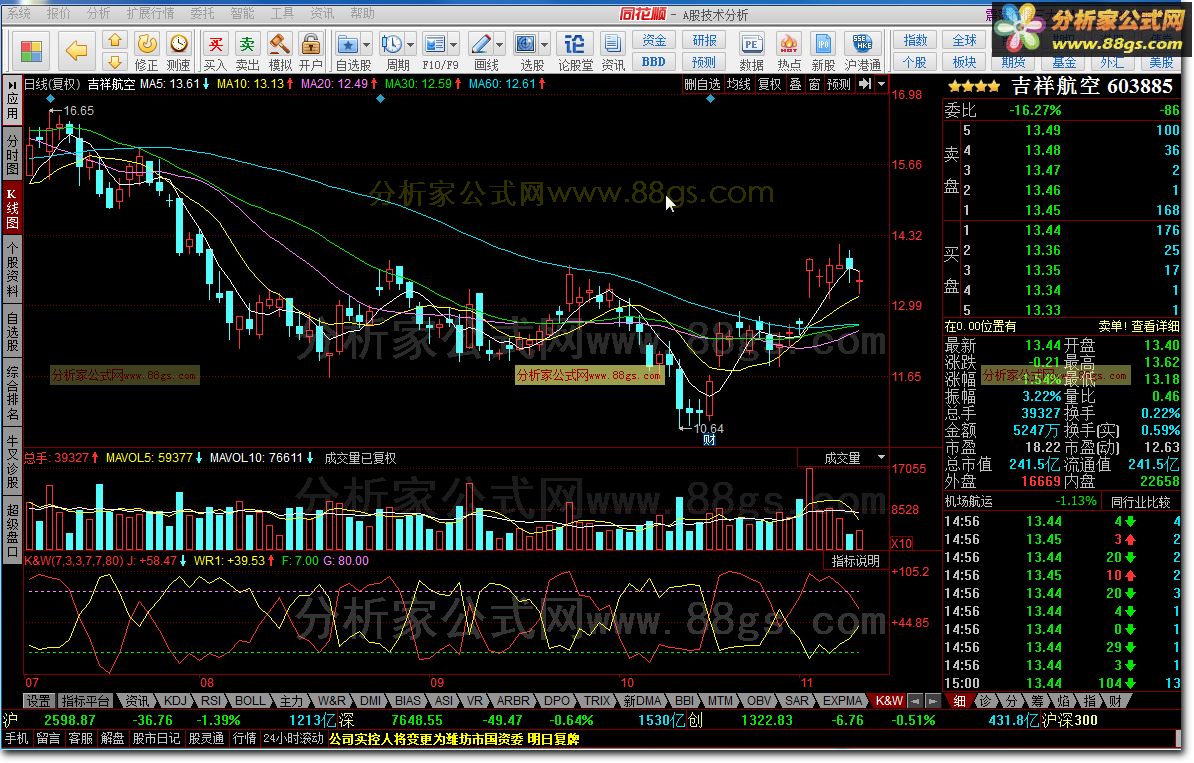This screenshot has width=1194, height=763.
Task: Select the 分时图 sidebar view
Action: point(12,155)
